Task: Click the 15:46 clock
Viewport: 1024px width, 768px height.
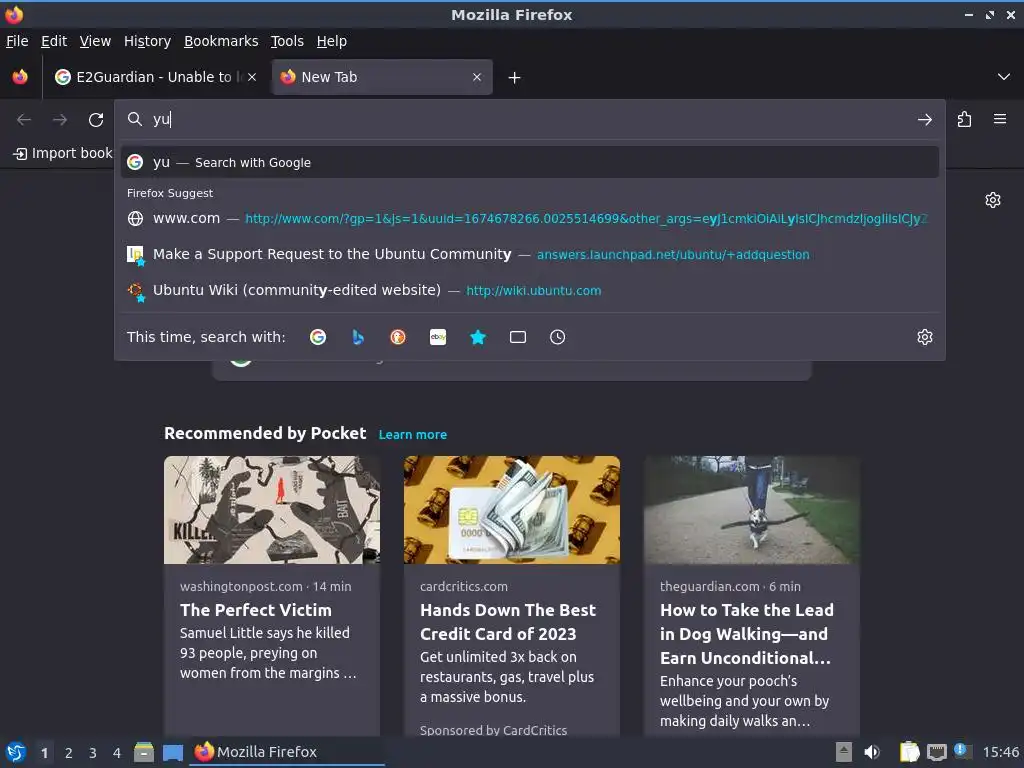Action: pyautogui.click(x=1000, y=752)
